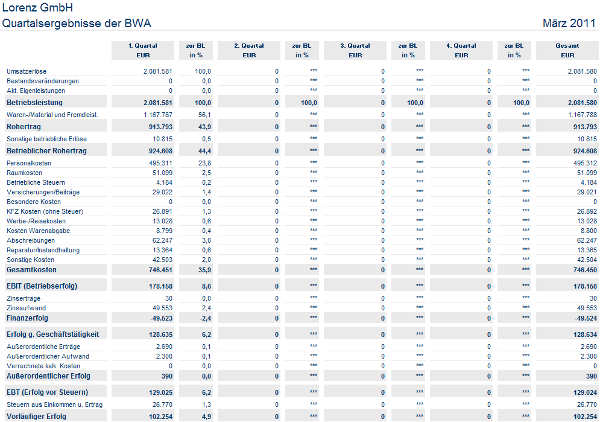The image size is (600, 422).
Task: Click Steuern percentage value 1,3 in last rows
Action: click(x=207, y=405)
